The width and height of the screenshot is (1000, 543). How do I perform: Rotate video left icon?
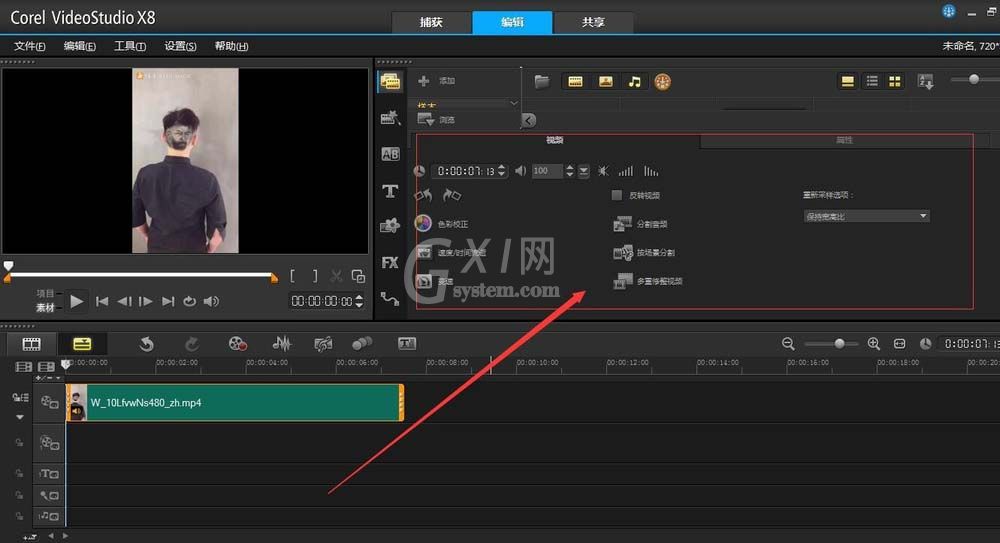click(x=423, y=195)
